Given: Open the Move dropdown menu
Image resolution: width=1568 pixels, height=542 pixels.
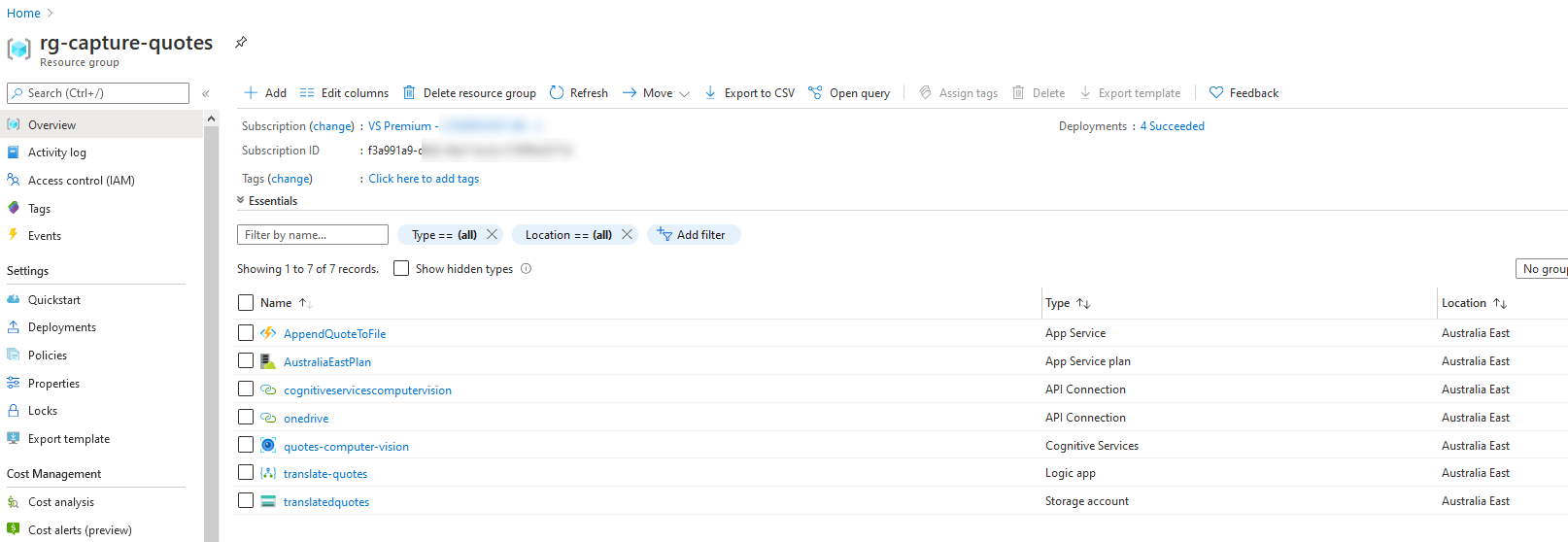Looking at the screenshot, I should click(x=656, y=92).
